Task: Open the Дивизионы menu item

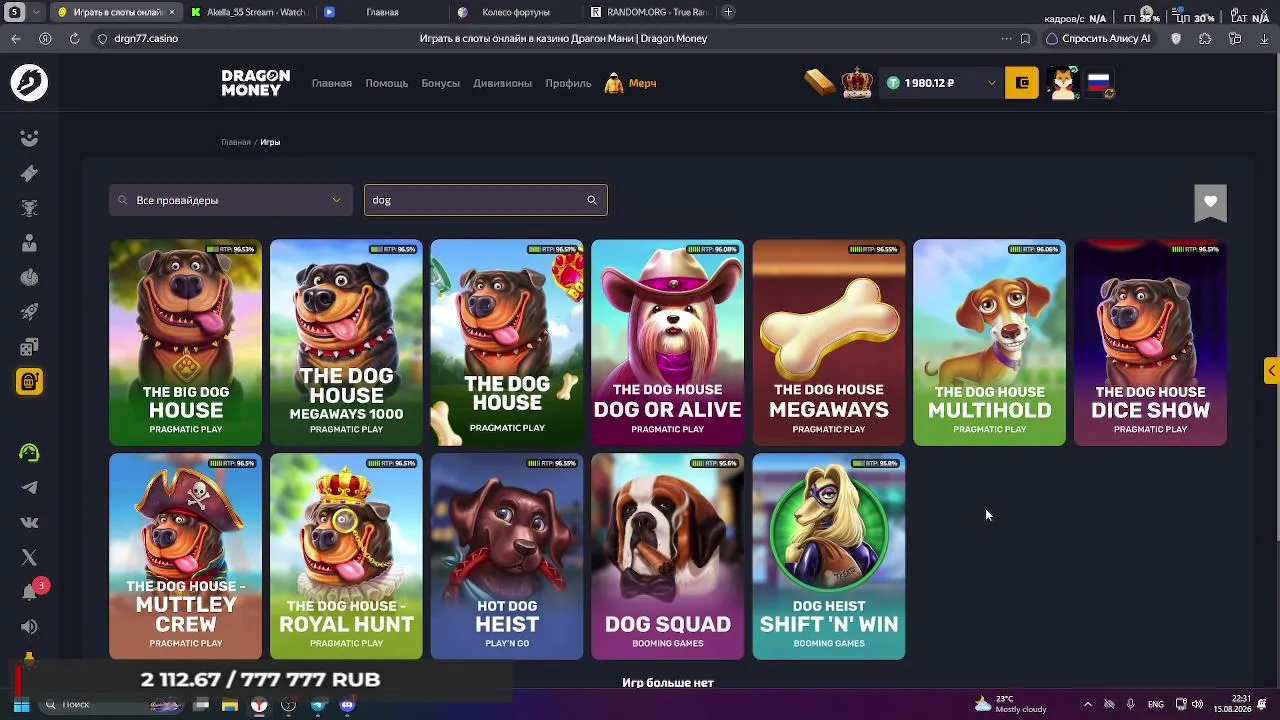Action: point(502,83)
